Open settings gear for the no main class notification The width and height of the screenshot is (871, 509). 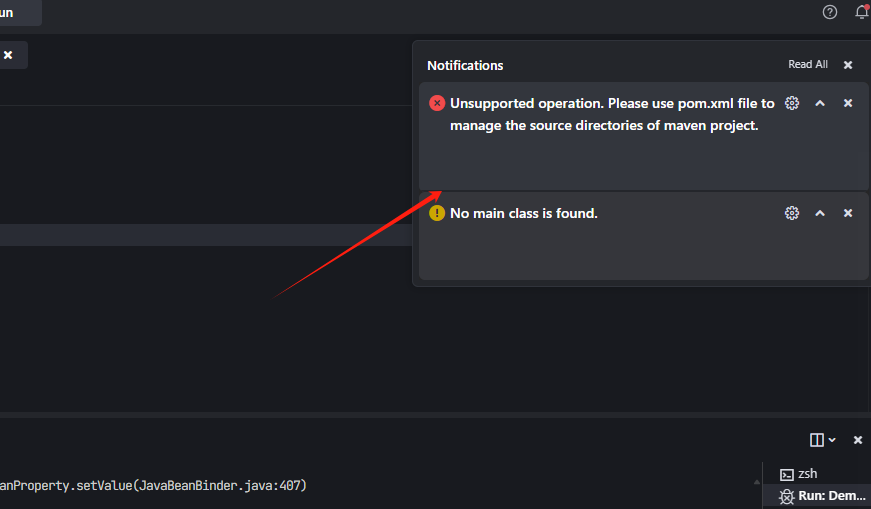(792, 213)
